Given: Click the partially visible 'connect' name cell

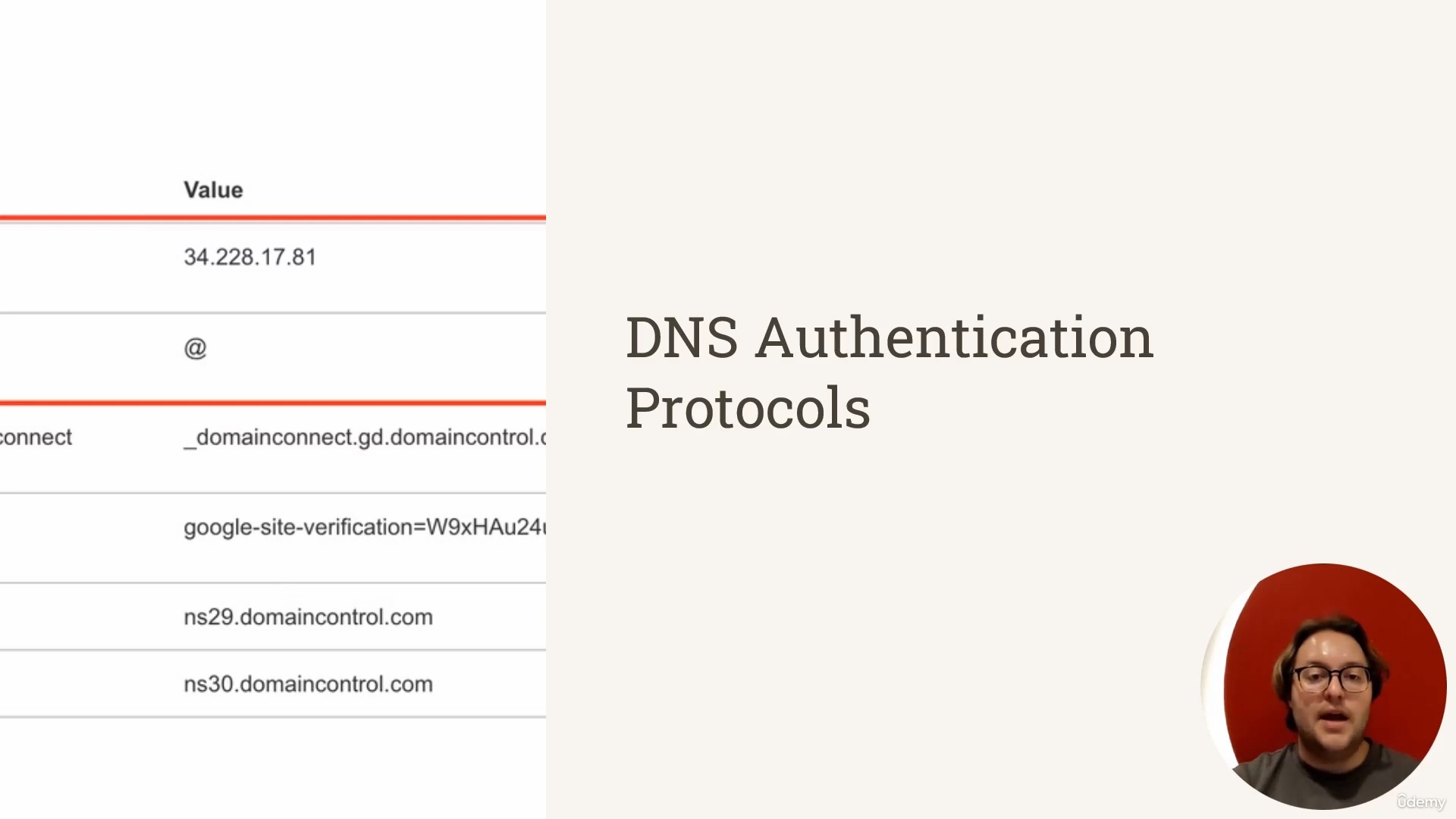Looking at the screenshot, I should tap(36, 437).
